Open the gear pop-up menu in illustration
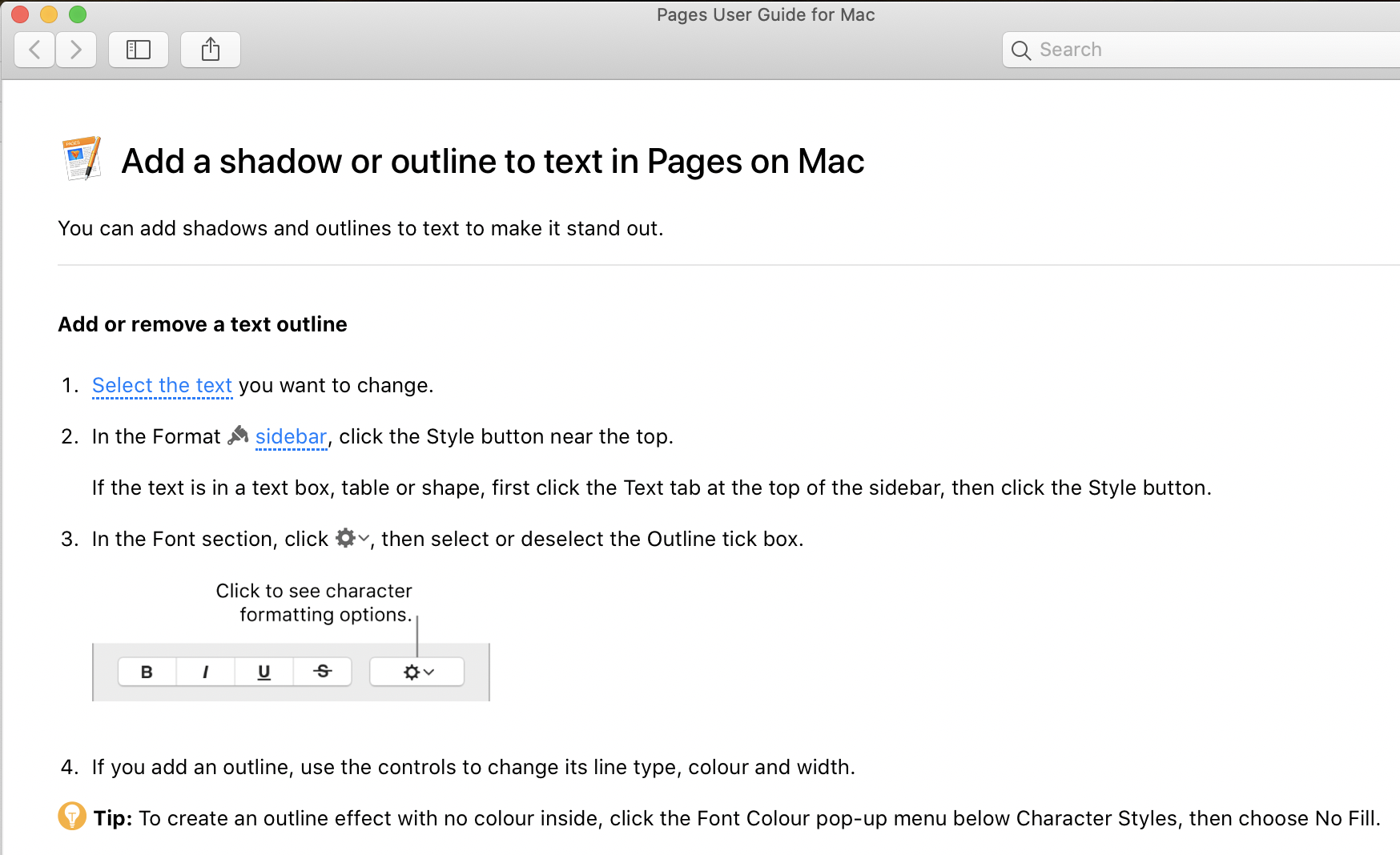The height and width of the screenshot is (855, 1400). pos(417,672)
